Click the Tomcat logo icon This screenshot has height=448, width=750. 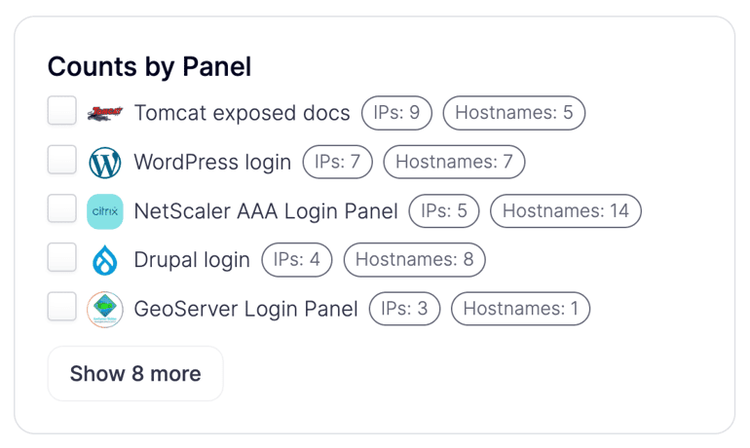pos(105,113)
